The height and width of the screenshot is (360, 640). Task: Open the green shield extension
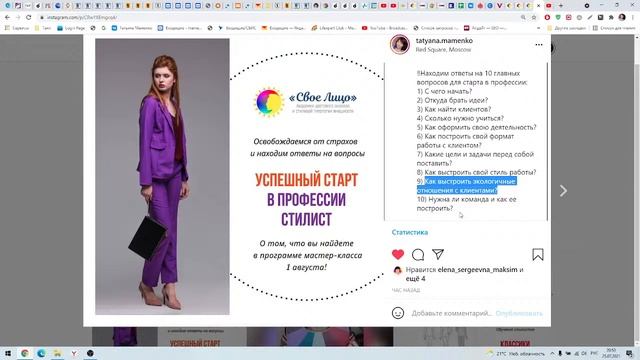tap(558, 18)
